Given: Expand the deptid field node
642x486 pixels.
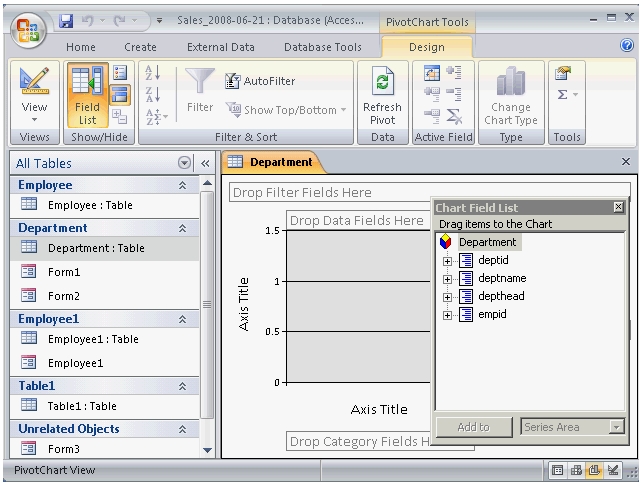Looking at the screenshot, I should click(x=447, y=261).
